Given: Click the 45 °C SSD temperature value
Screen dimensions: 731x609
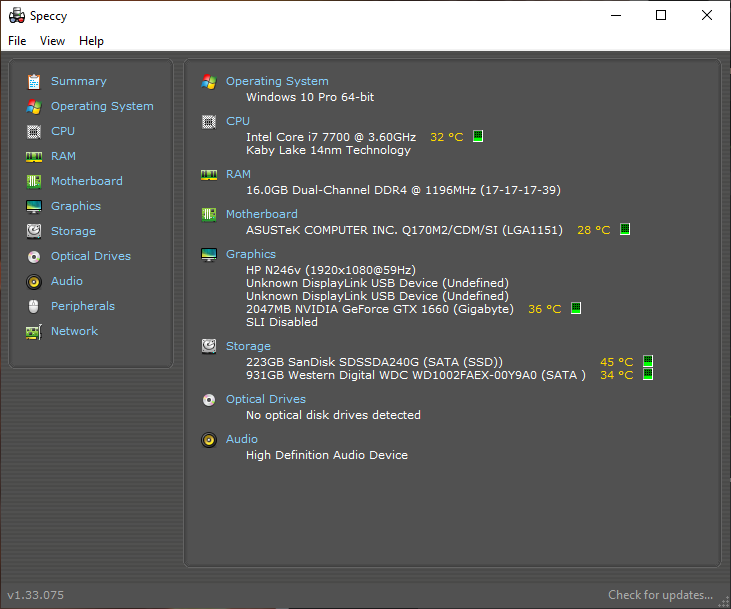Looking at the screenshot, I should click(616, 362).
